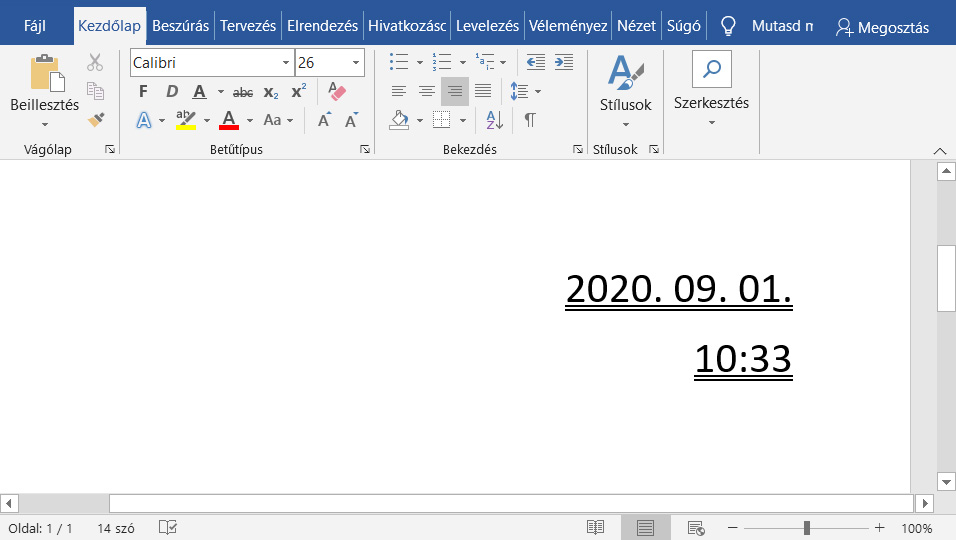Open the Nézet ribbon tab
This screenshot has width=956, height=540.
637,27
